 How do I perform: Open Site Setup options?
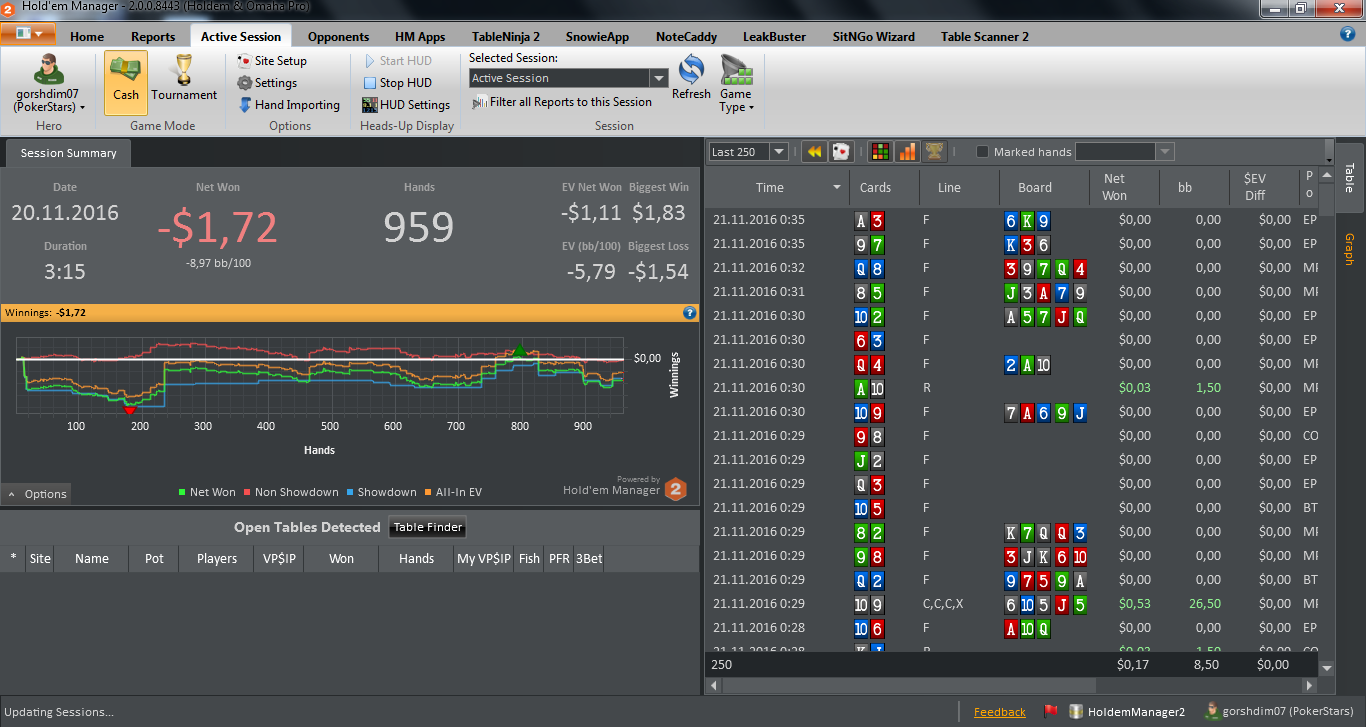point(272,61)
